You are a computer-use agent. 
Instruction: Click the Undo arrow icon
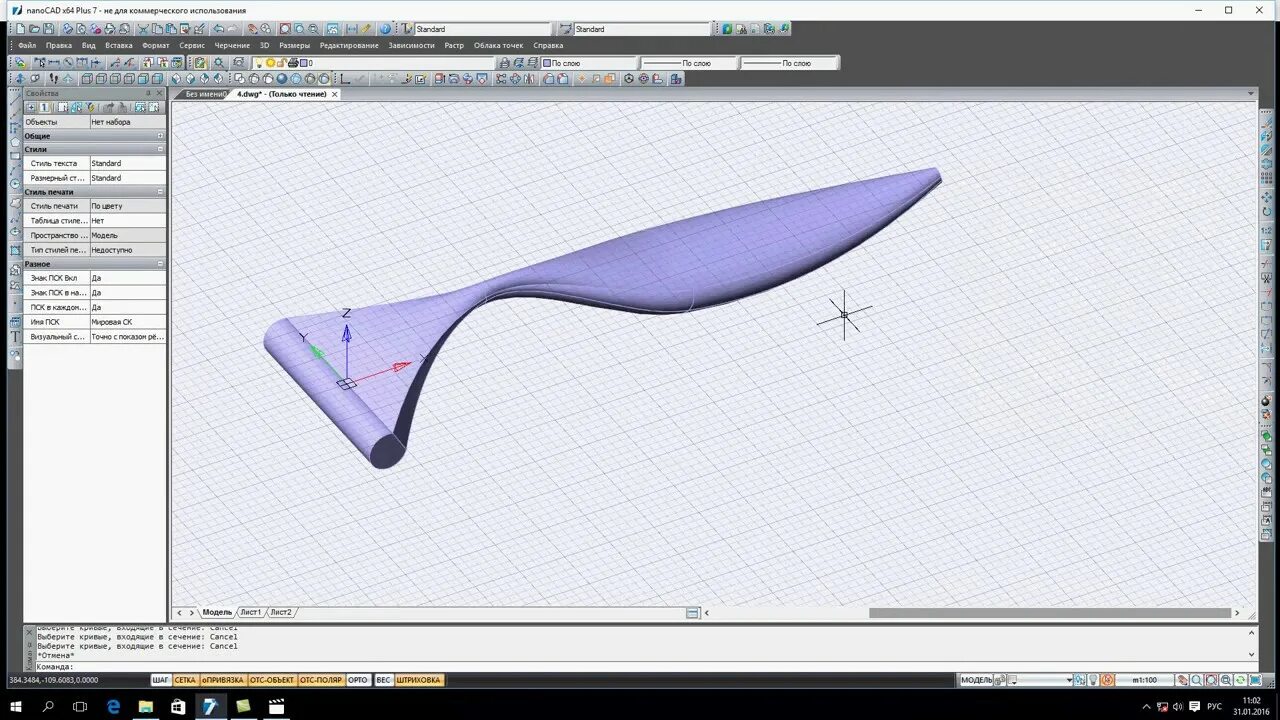click(218, 29)
